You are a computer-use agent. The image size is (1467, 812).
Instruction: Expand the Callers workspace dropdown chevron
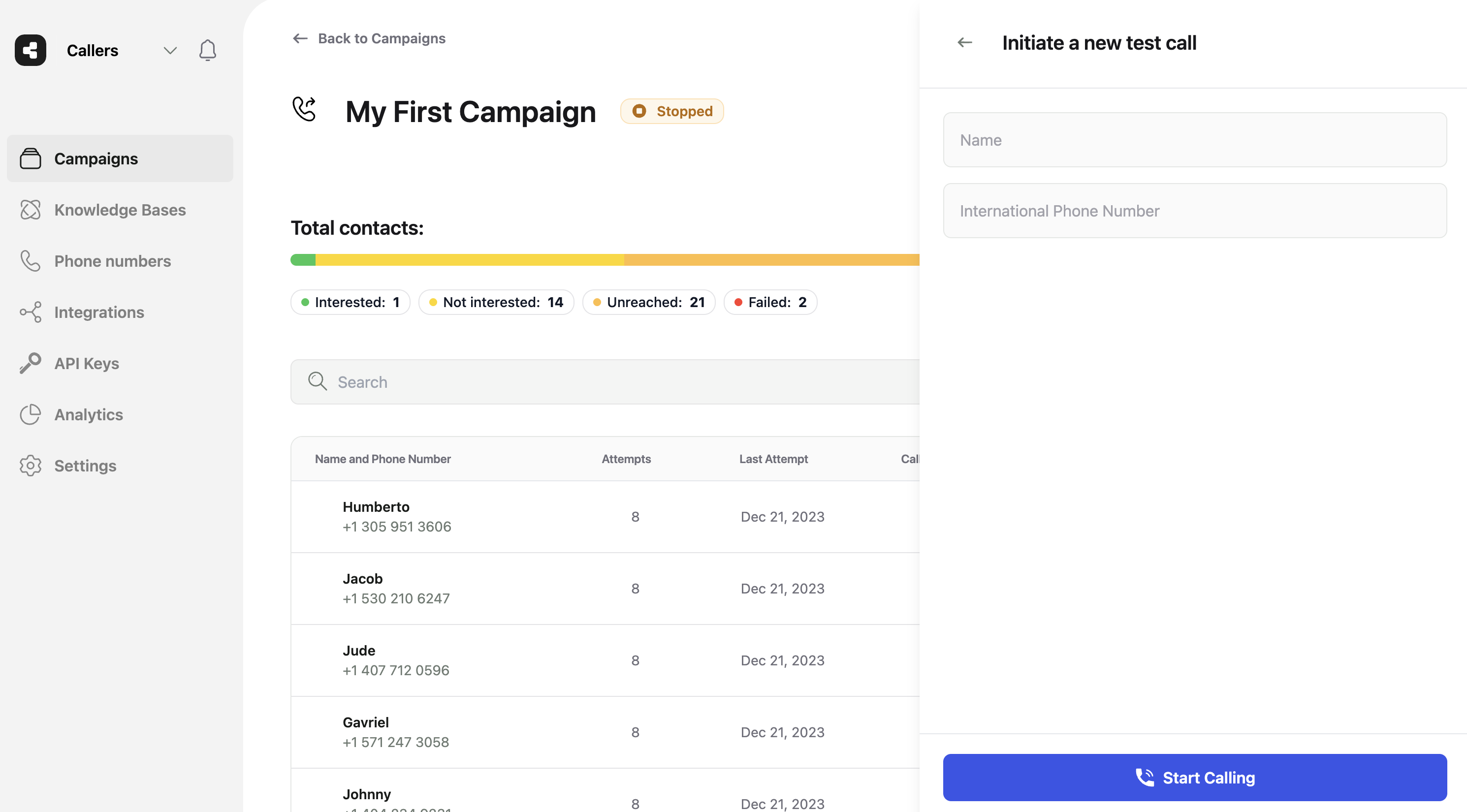(x=170, y=50)
